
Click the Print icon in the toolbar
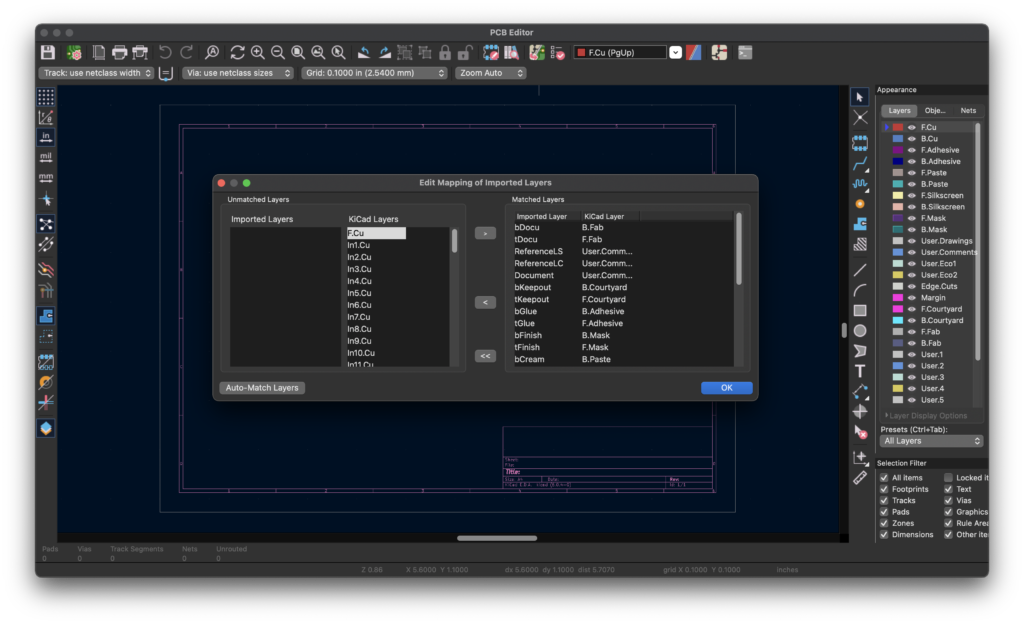click(119, 52)
